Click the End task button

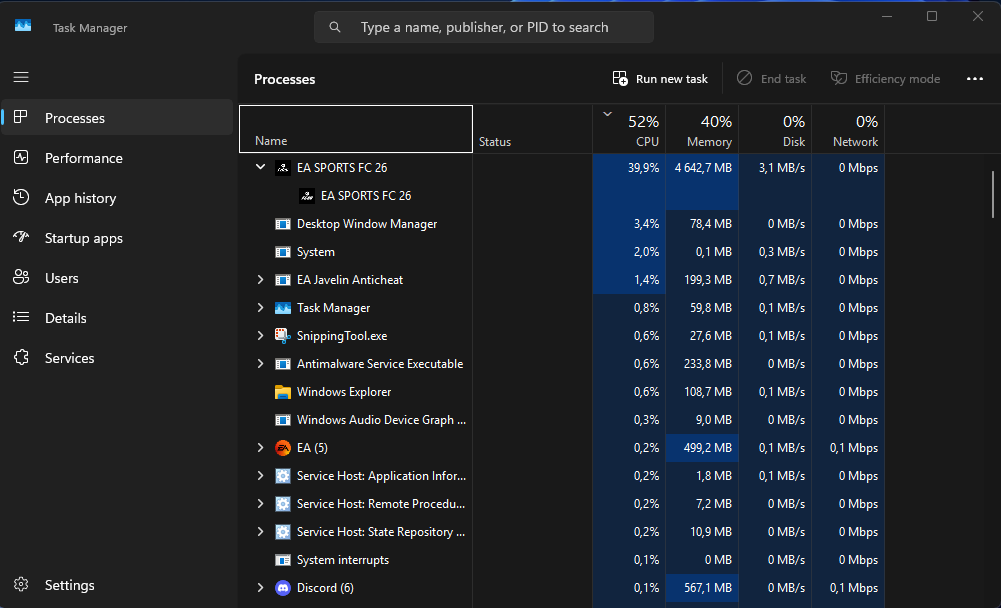771,79
